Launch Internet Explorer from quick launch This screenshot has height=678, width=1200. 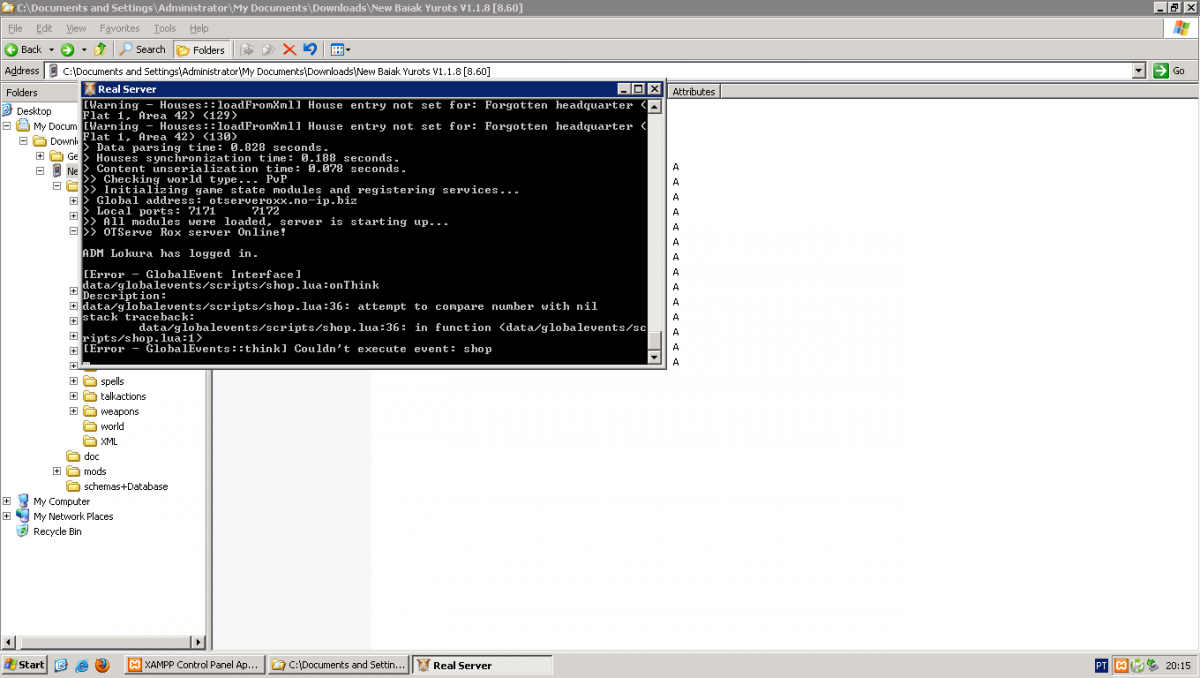[x=82, y=664]
